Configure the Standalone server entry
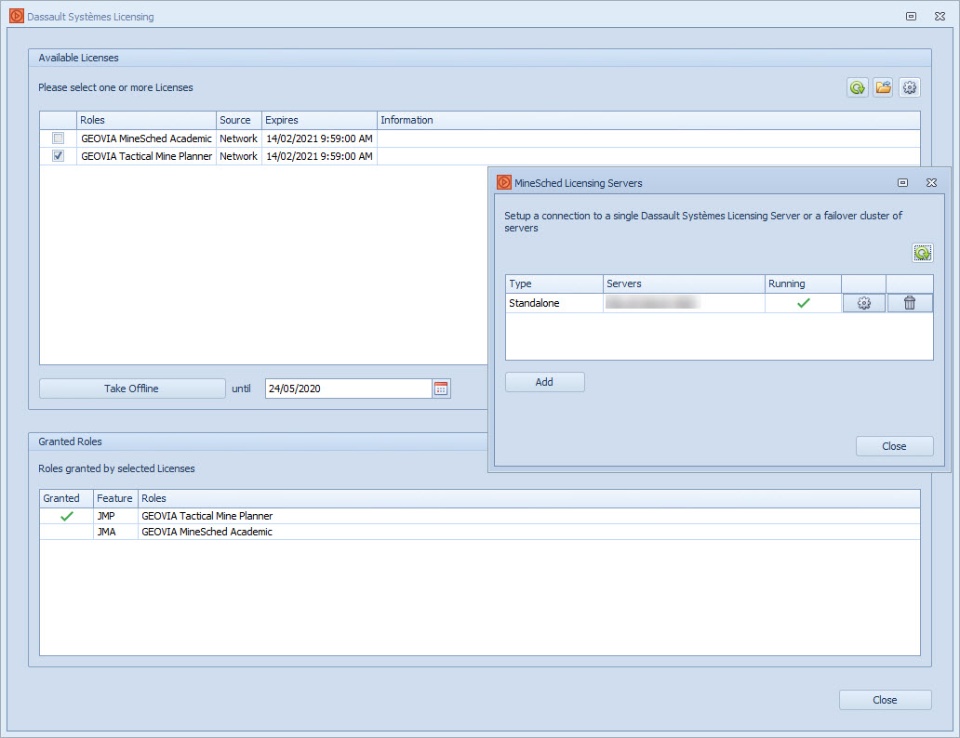The image size is (960, 738). click(x=864, y=303)
